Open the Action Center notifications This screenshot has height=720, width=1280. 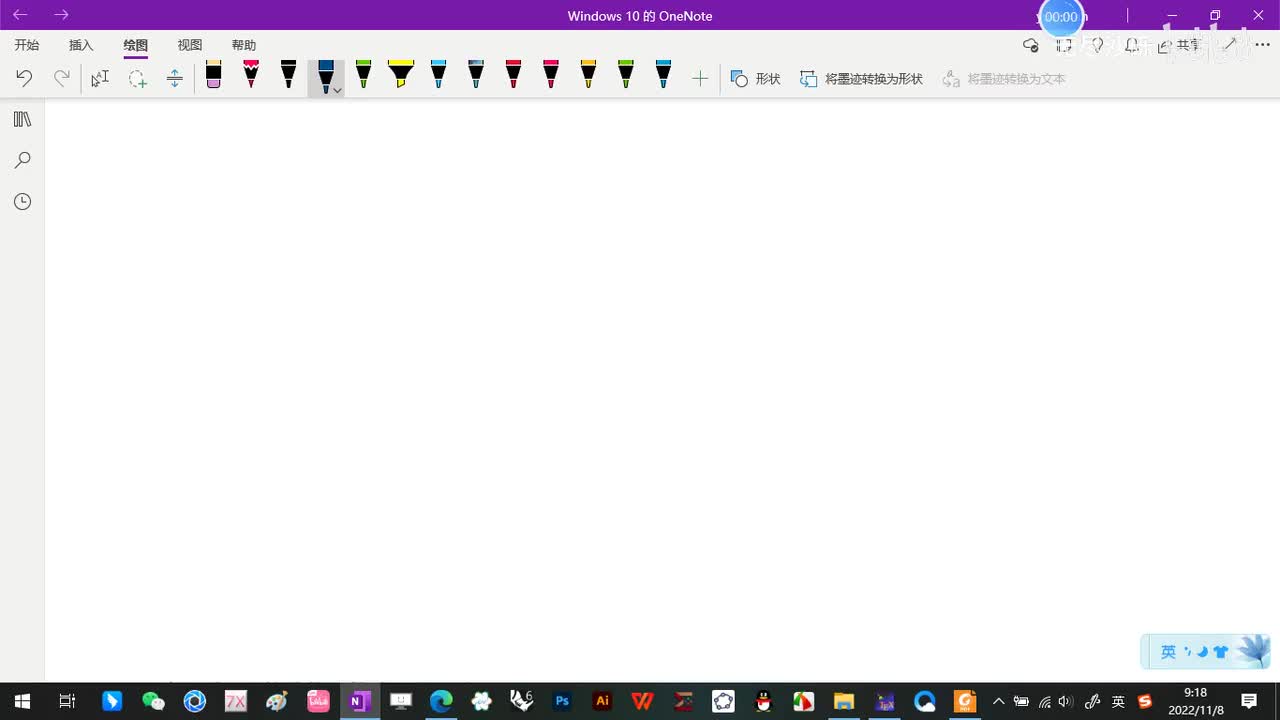(1249, 701)
